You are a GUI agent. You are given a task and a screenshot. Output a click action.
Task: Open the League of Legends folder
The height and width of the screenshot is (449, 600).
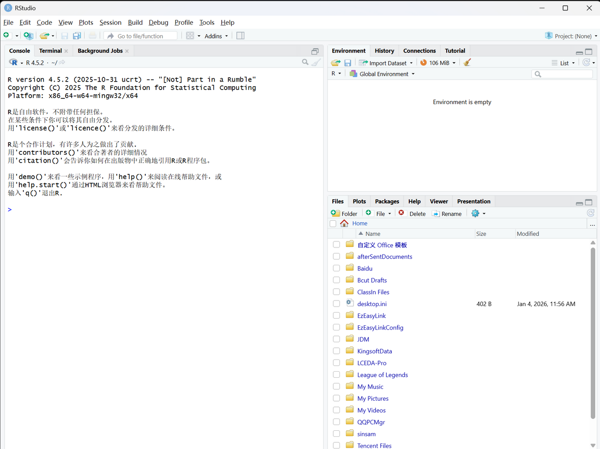[382, 375]
